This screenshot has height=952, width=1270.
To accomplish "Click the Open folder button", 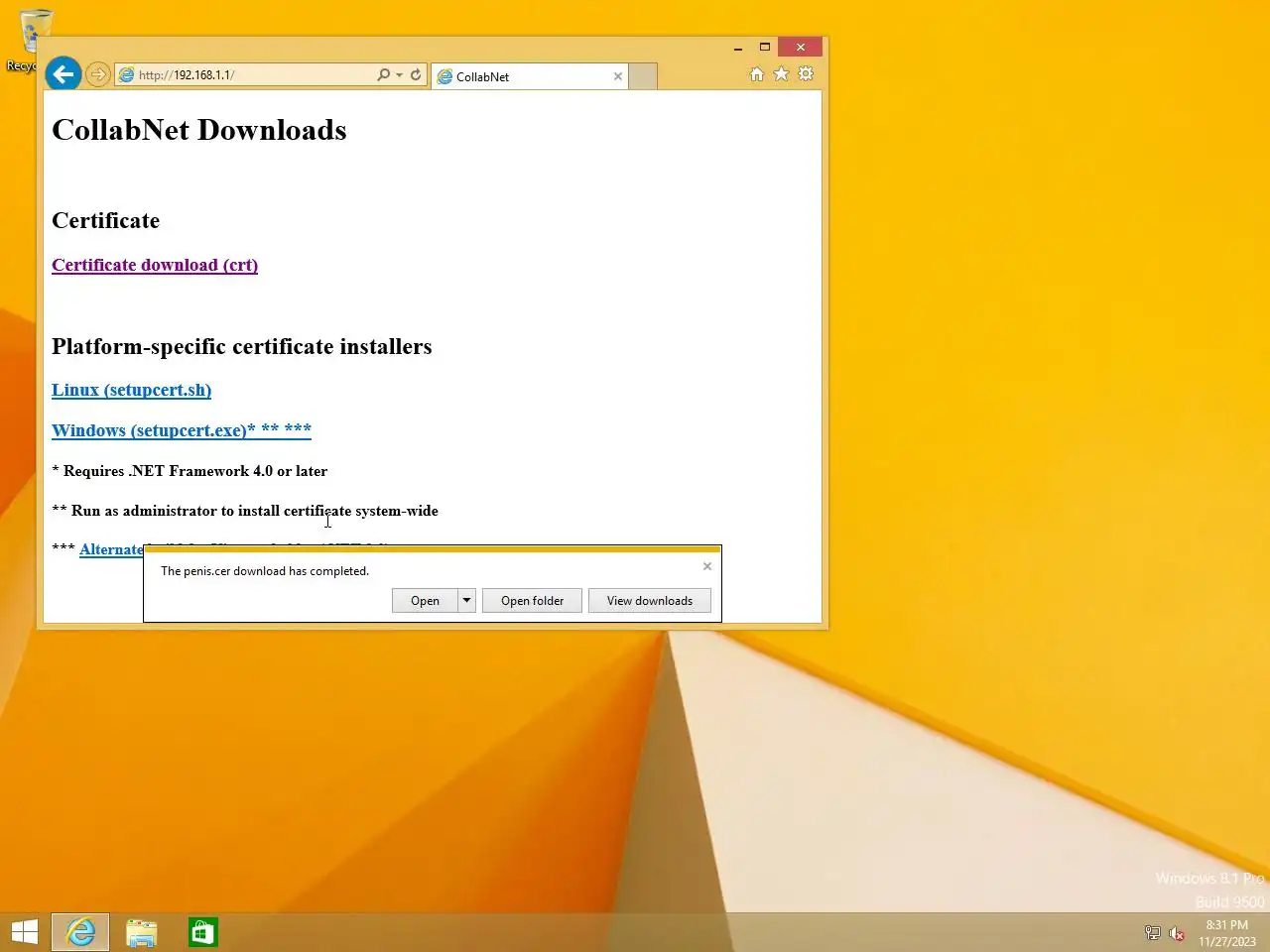I will [x=532, y=601].
